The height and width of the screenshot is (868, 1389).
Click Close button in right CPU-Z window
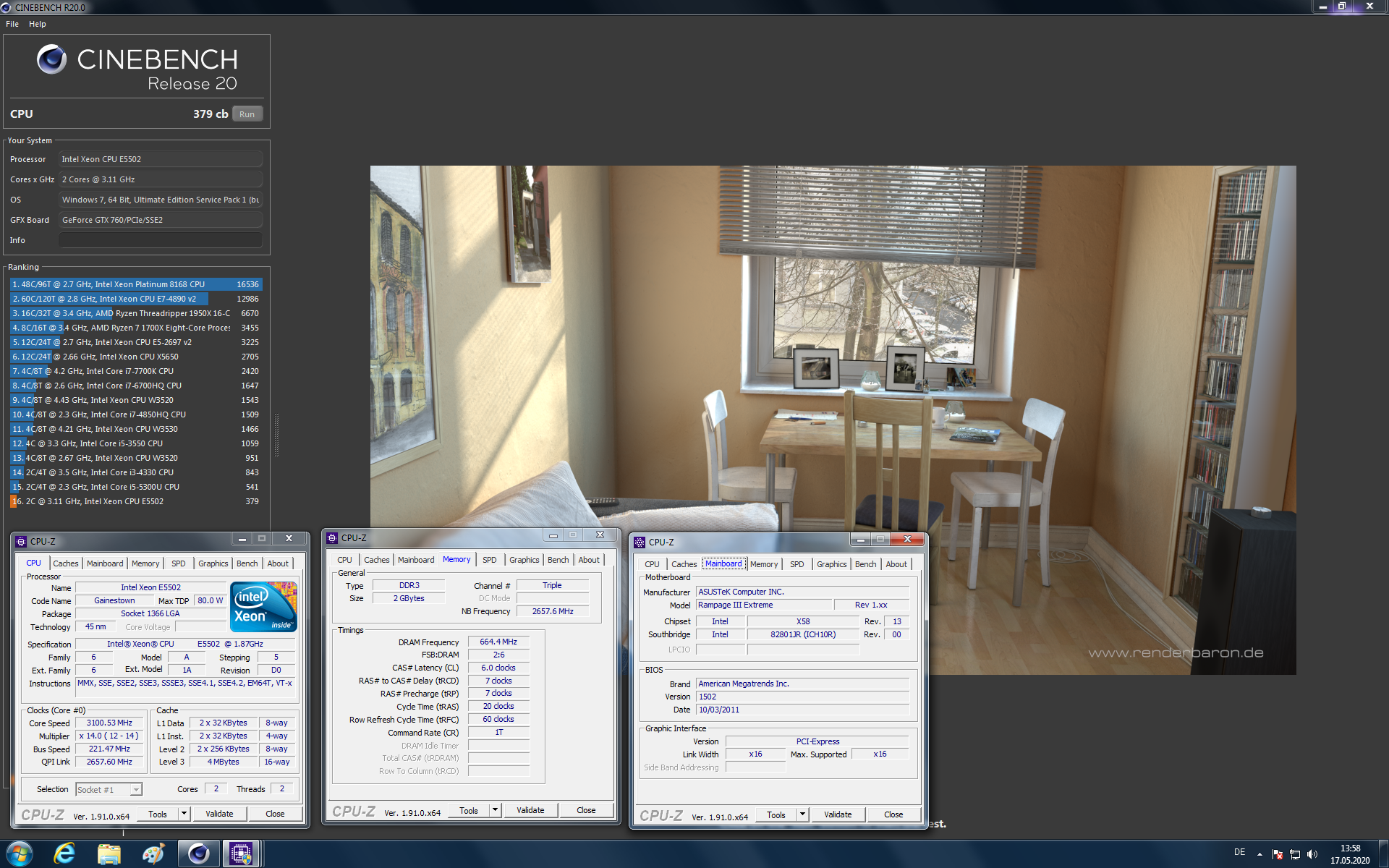tap(893, 814)
